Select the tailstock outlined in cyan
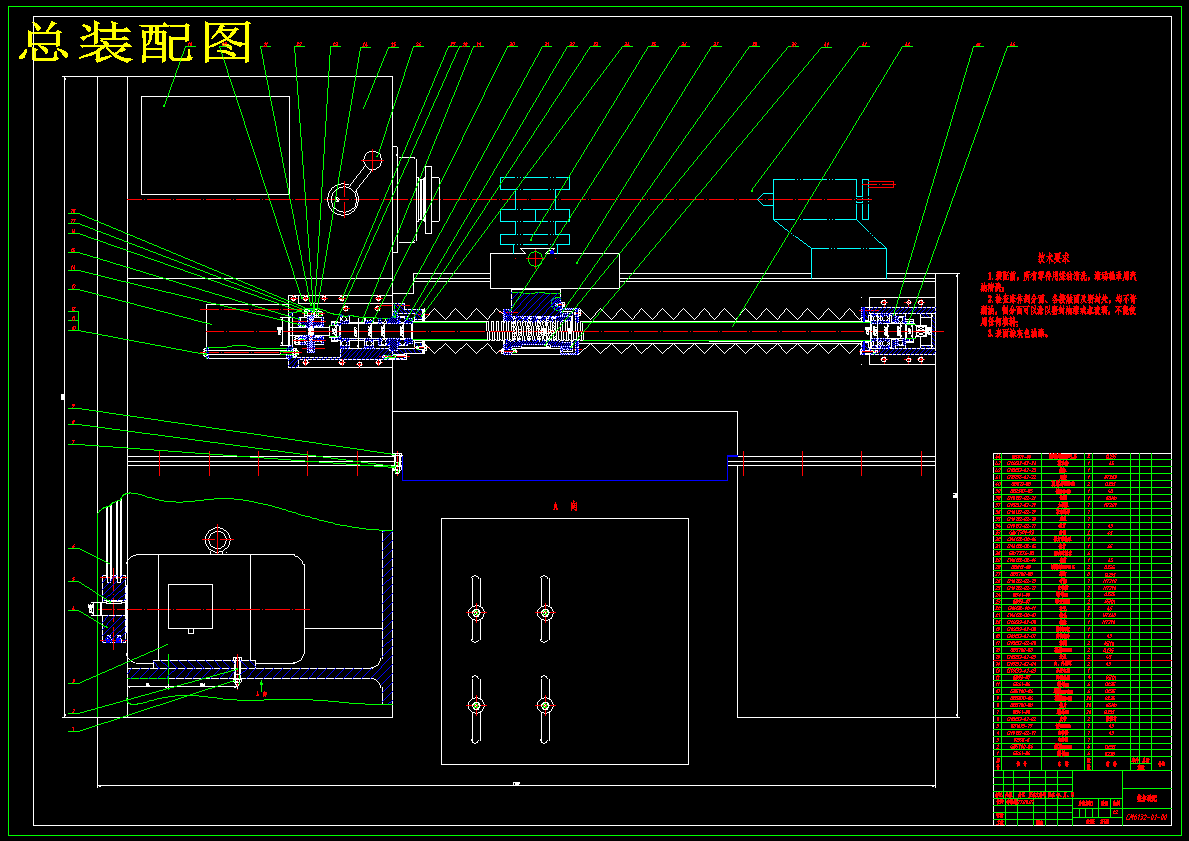The height and width of the screenshot is (841, 1189). tap(829, 227)
